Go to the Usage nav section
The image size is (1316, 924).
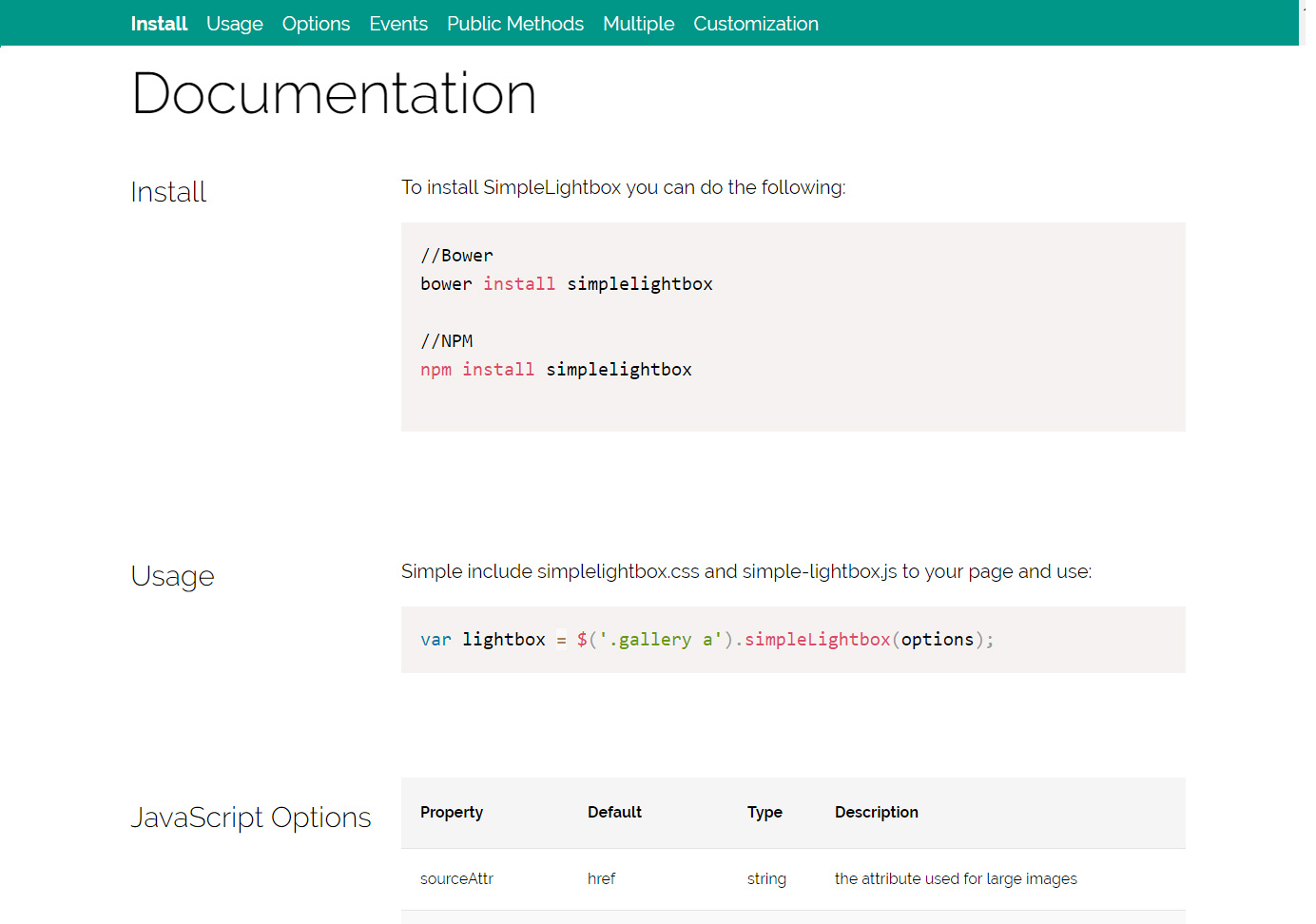(234, 24)
